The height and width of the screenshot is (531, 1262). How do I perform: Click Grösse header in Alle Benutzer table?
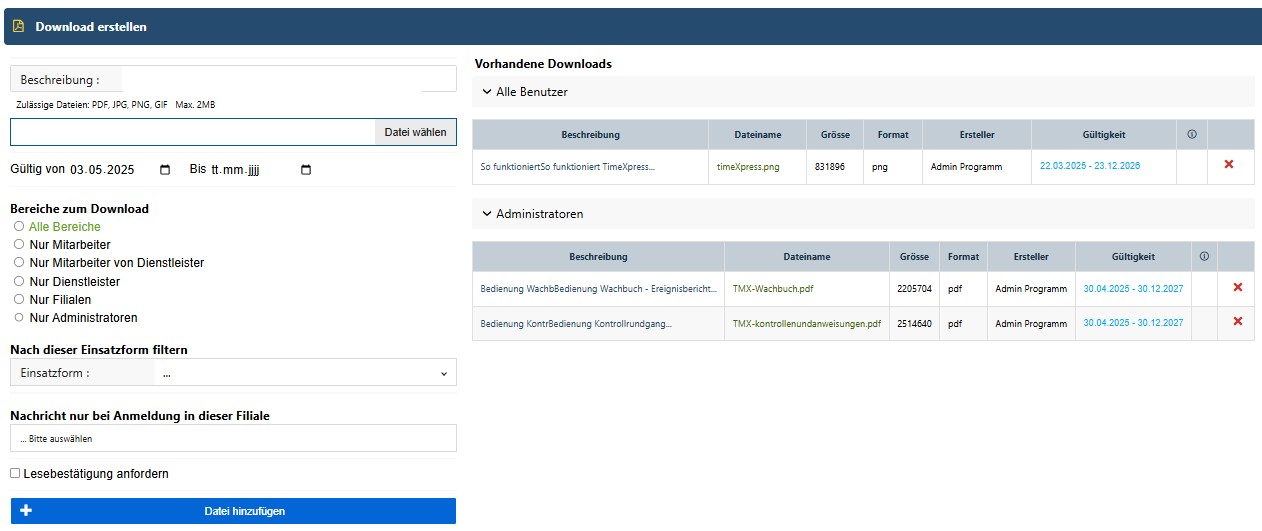point(835,134)
